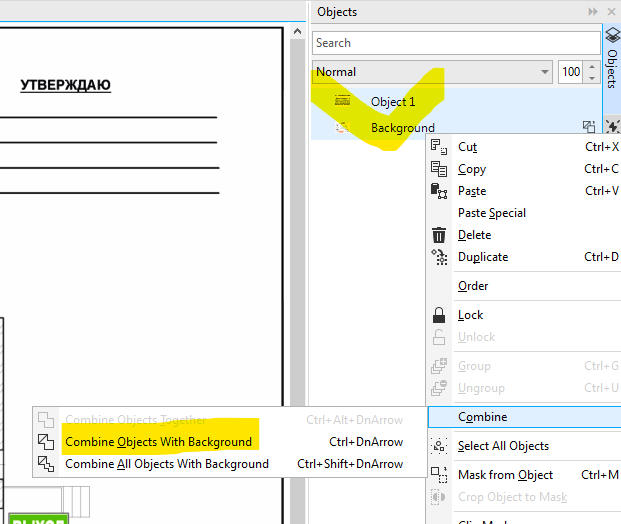Click the Delete trash icon

(x=439, y=235)
